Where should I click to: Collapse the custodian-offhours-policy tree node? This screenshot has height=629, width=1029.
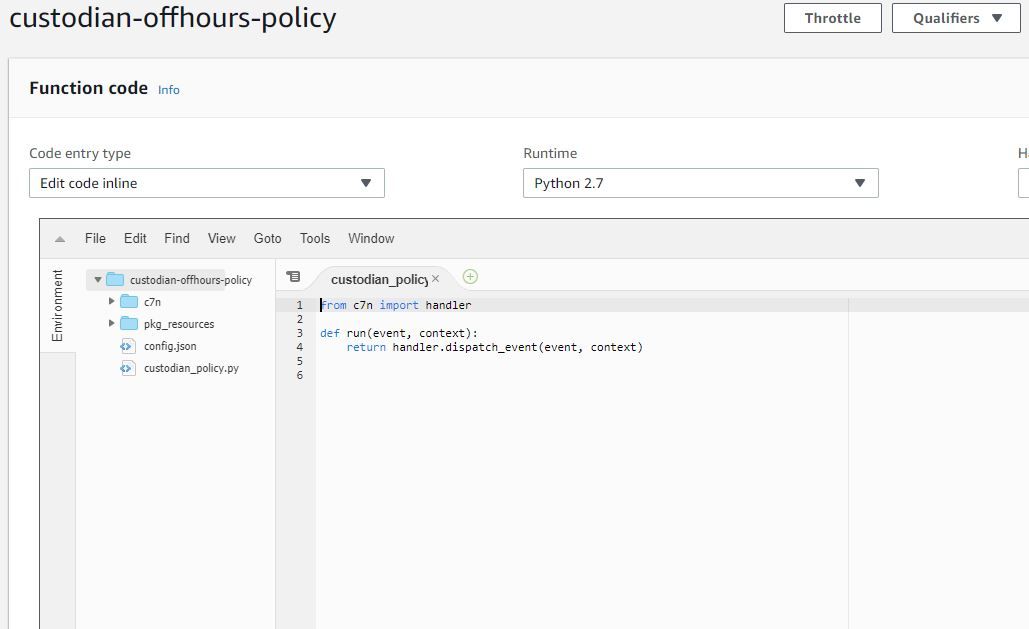tap(96, 279)
